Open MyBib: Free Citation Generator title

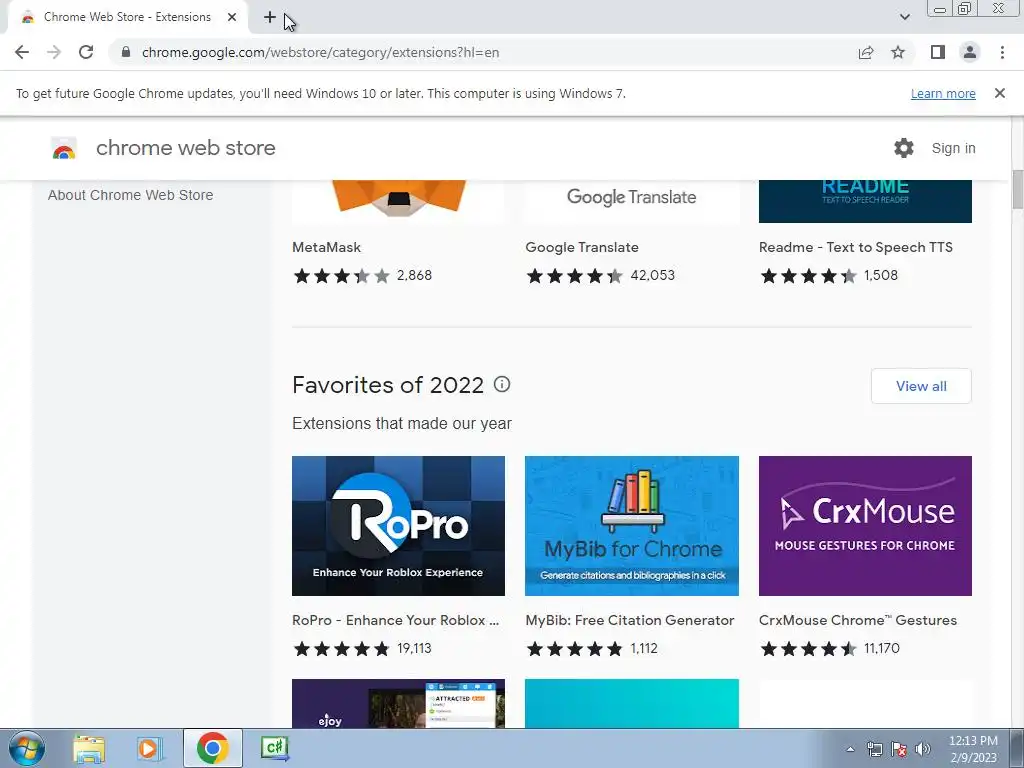[630, 620]
